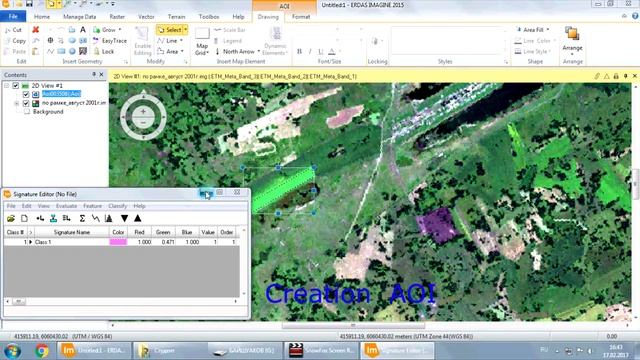Click black up-arrow icon in Signature Editor
The width and height of the screenshot is (640, 360).
[x=138, y=218]
